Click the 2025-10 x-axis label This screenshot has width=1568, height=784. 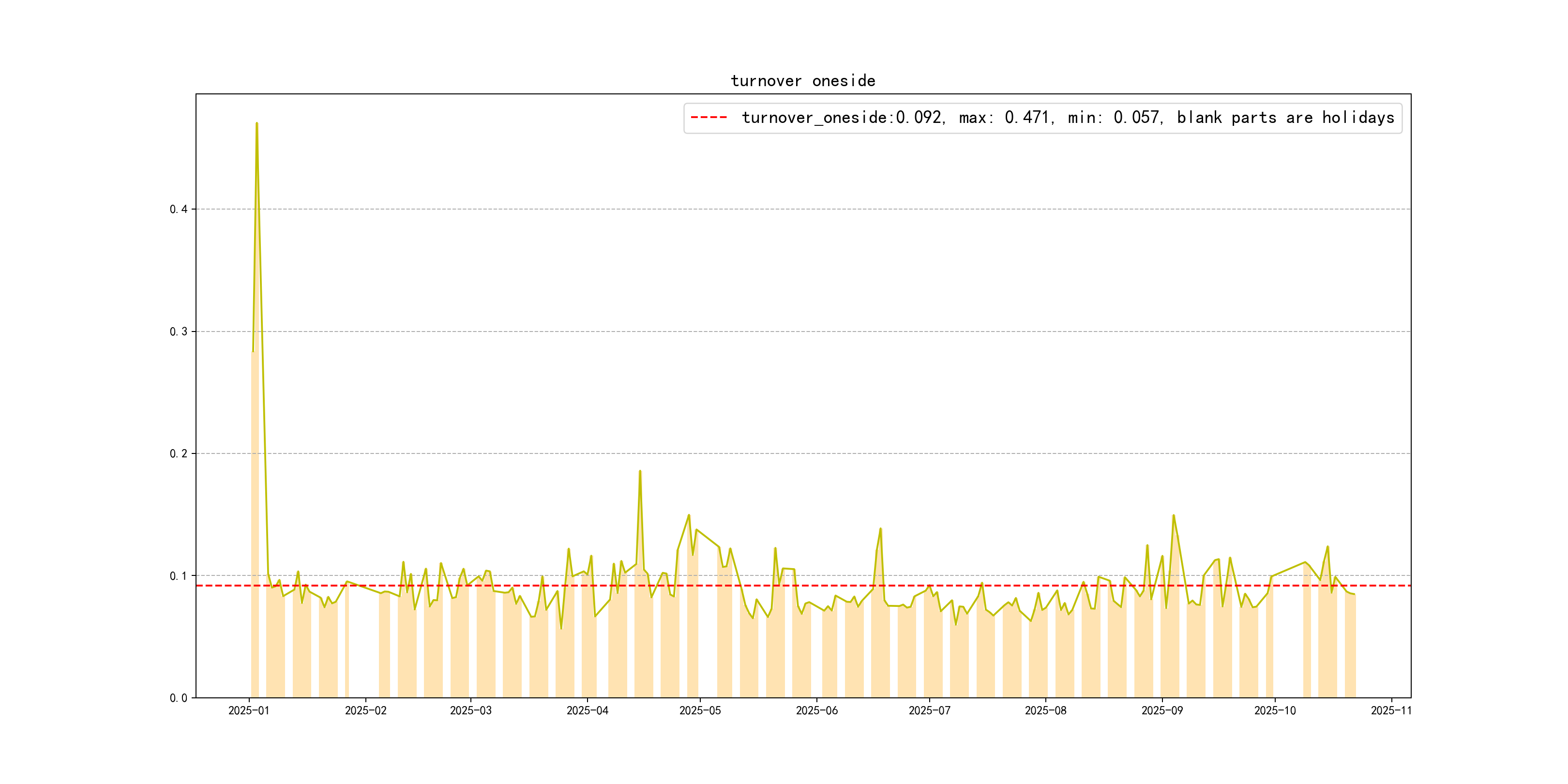[1275, 710]
